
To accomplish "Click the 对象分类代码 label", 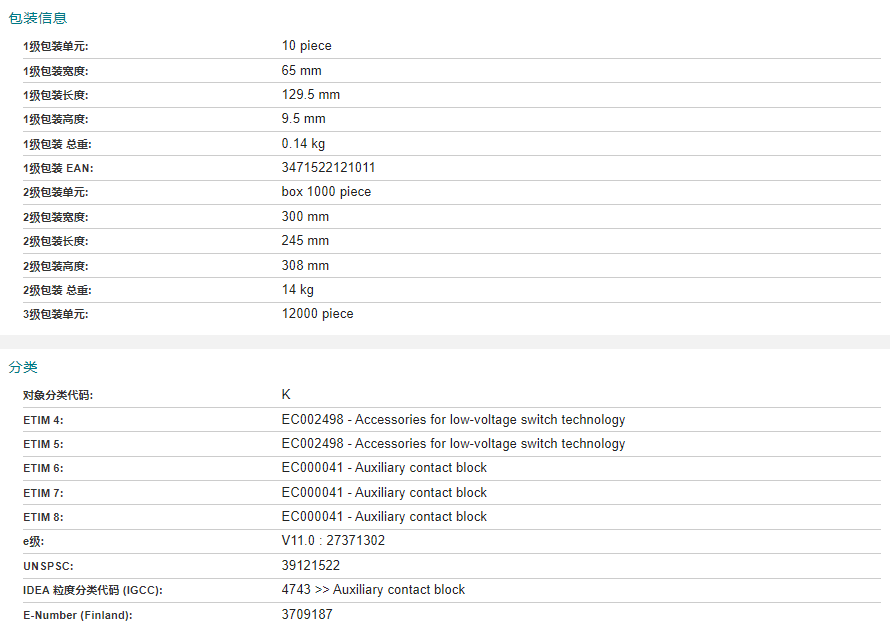I will click(x=58, y=396).
